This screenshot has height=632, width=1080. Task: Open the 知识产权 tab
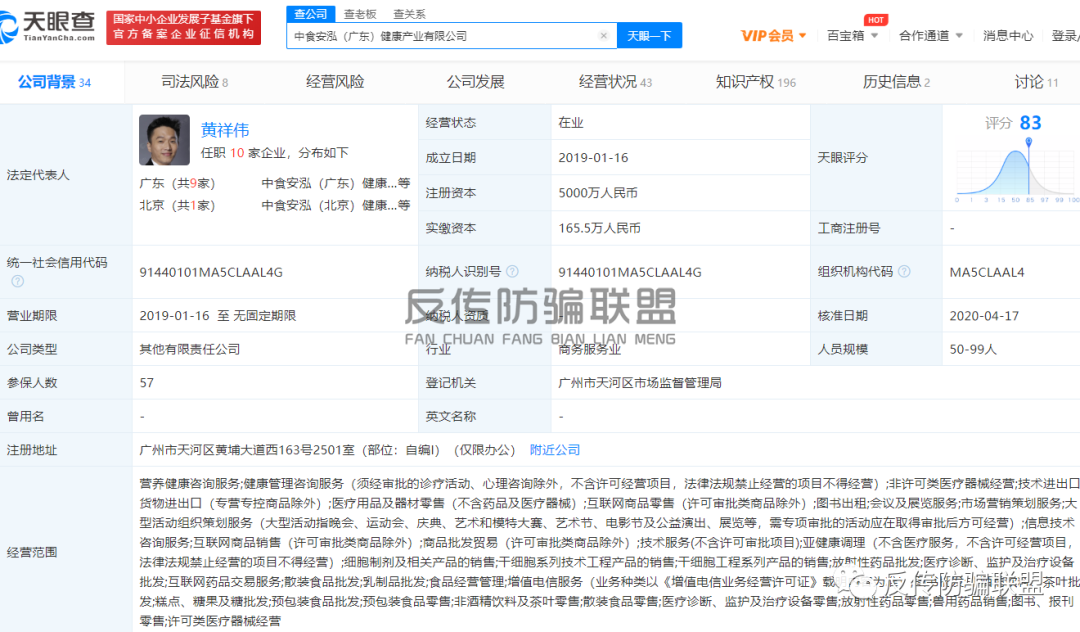(x=756, y=82)
